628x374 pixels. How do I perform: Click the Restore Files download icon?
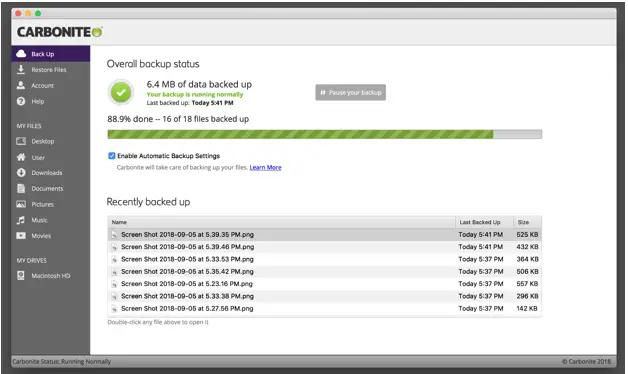(x=21, y=69)
